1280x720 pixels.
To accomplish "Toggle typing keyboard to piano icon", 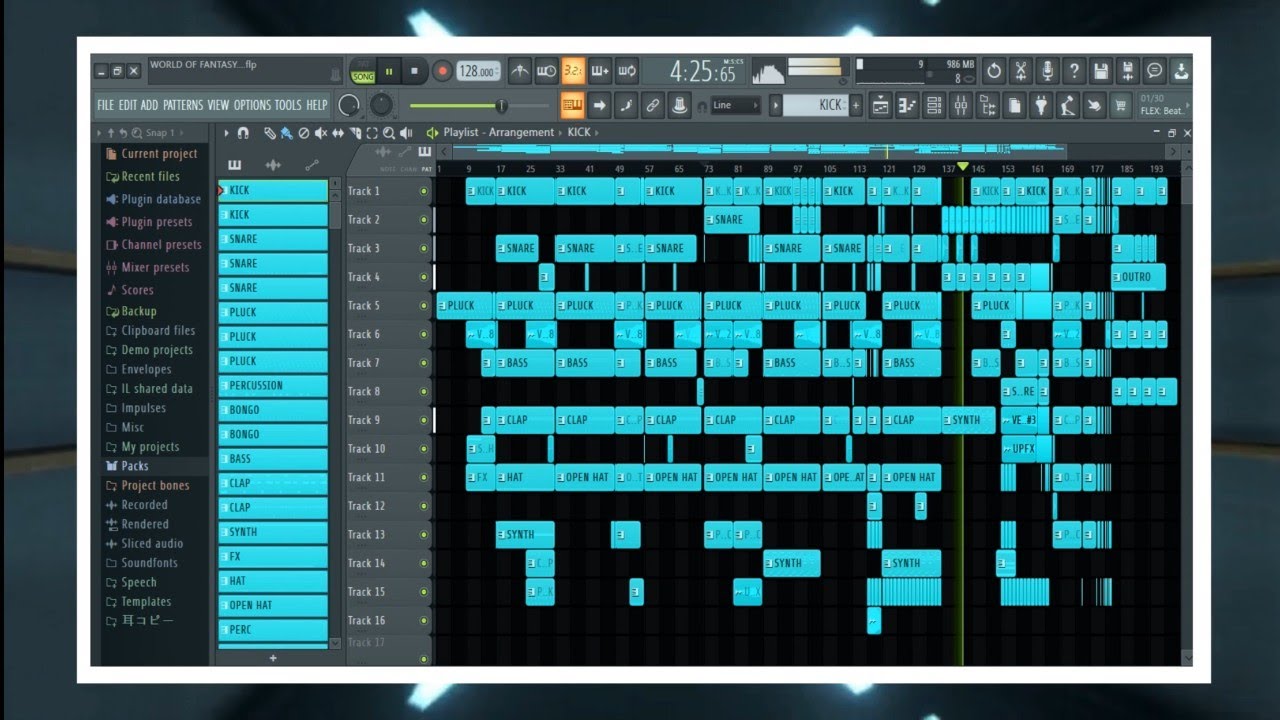I will coord(573,105).
